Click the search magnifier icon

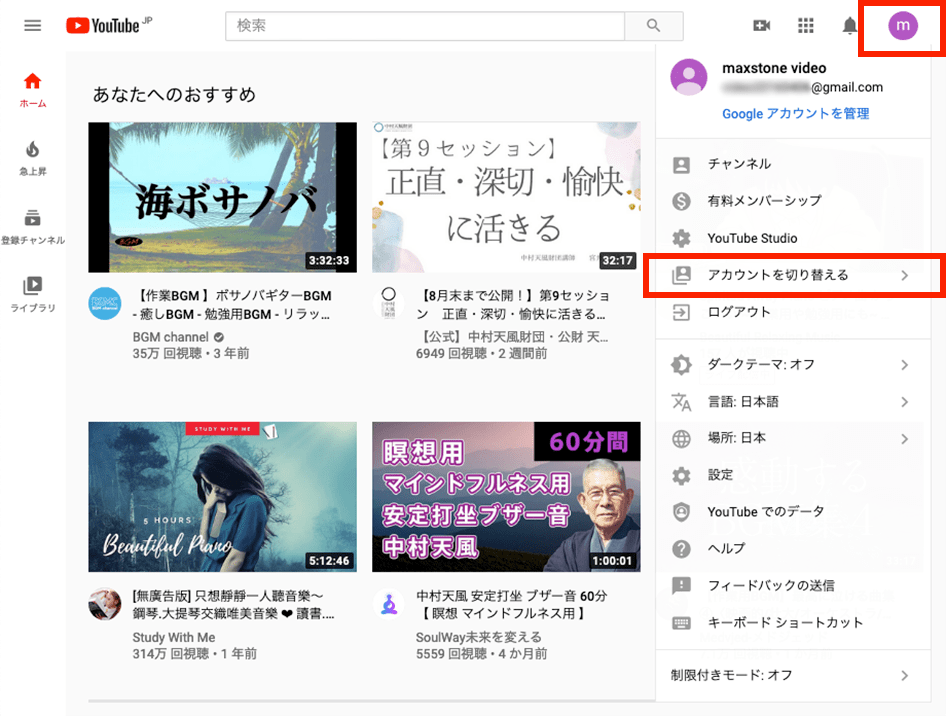pos(654,27)
